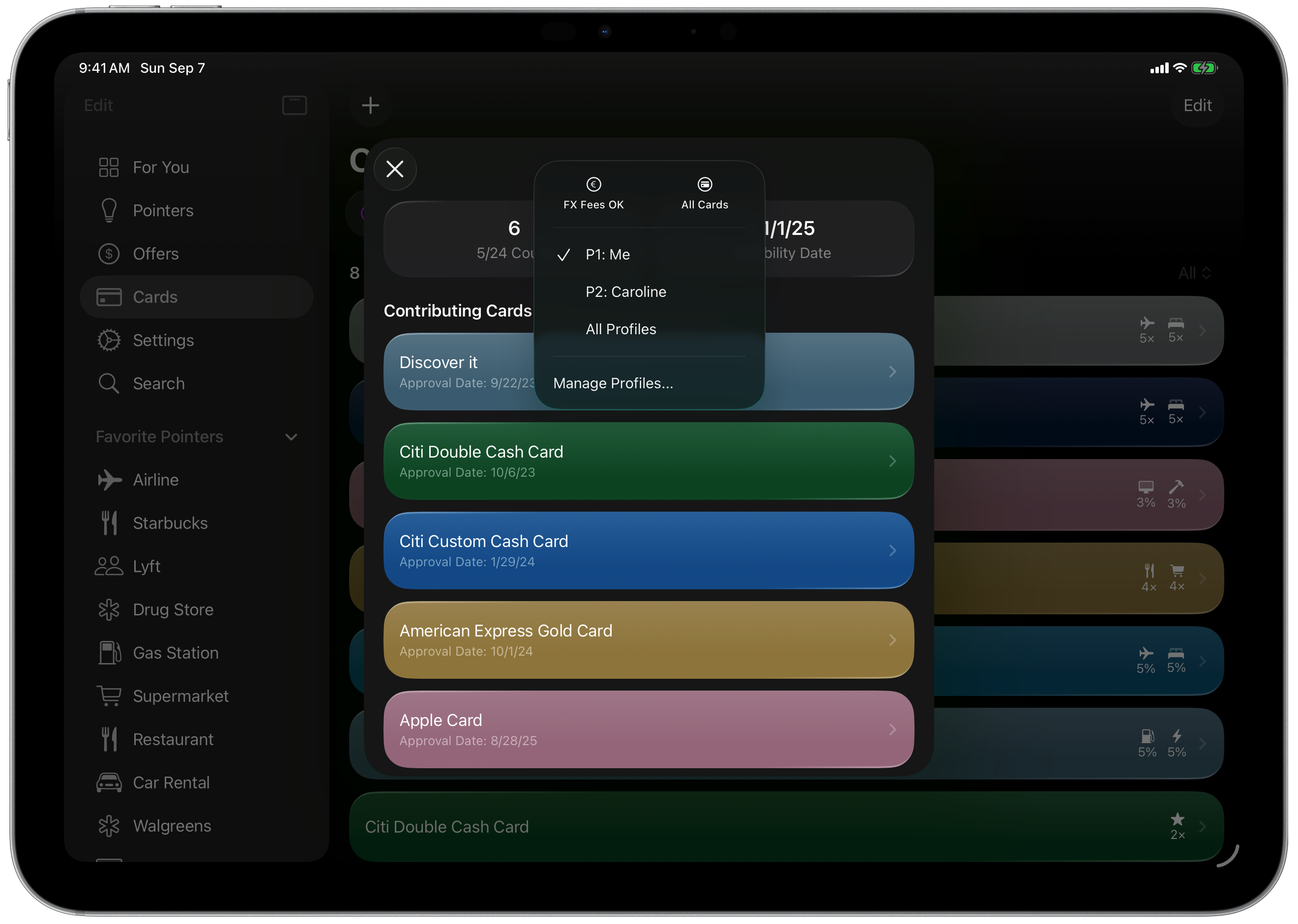Select All Profiles option
The width and height of the screenshot is (1298, 924).
coord(620,329)
